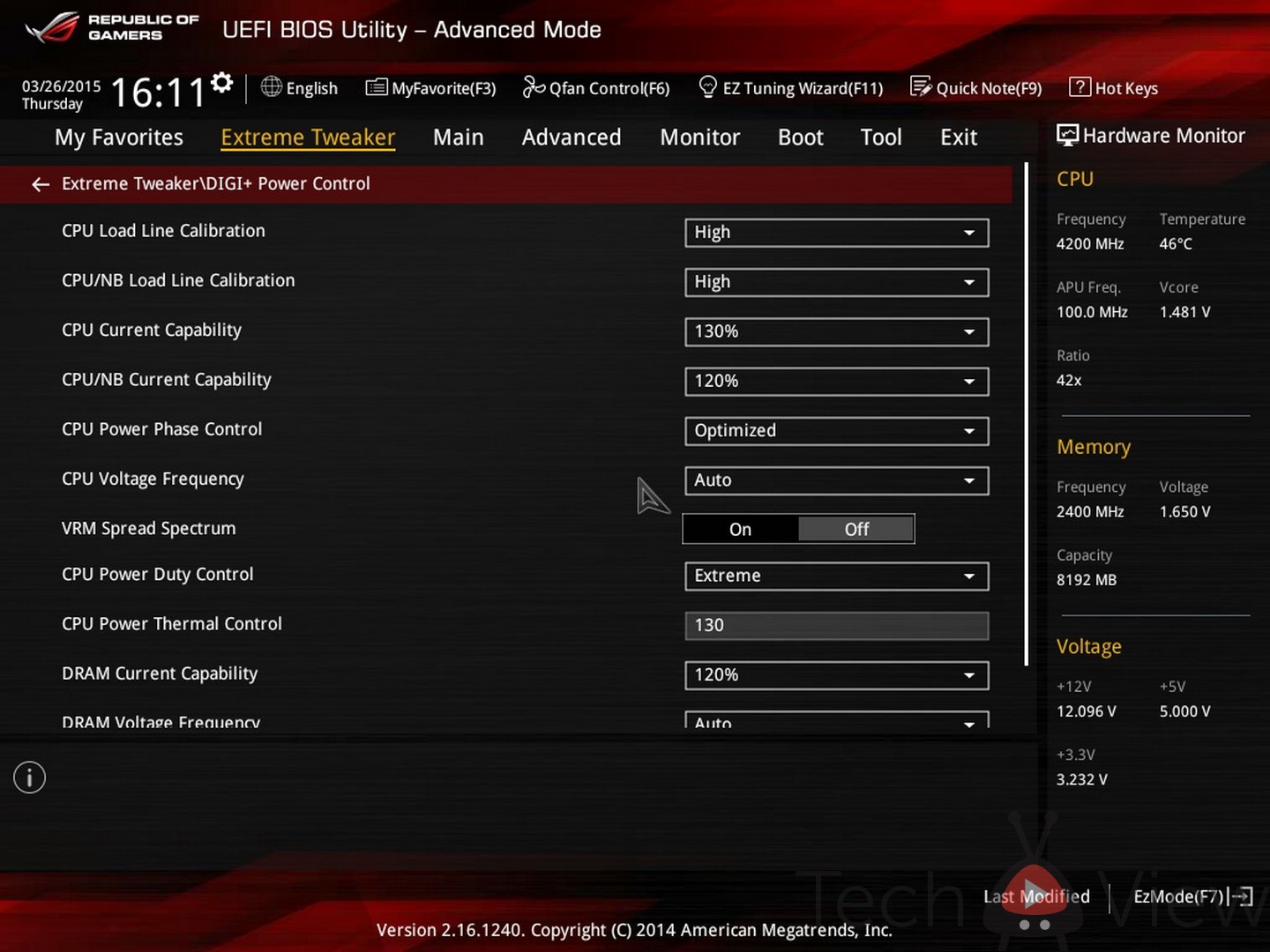Click the Hardware Monitor screen icon
This screenshot has width=1270, height=952.
[1067, 135]
